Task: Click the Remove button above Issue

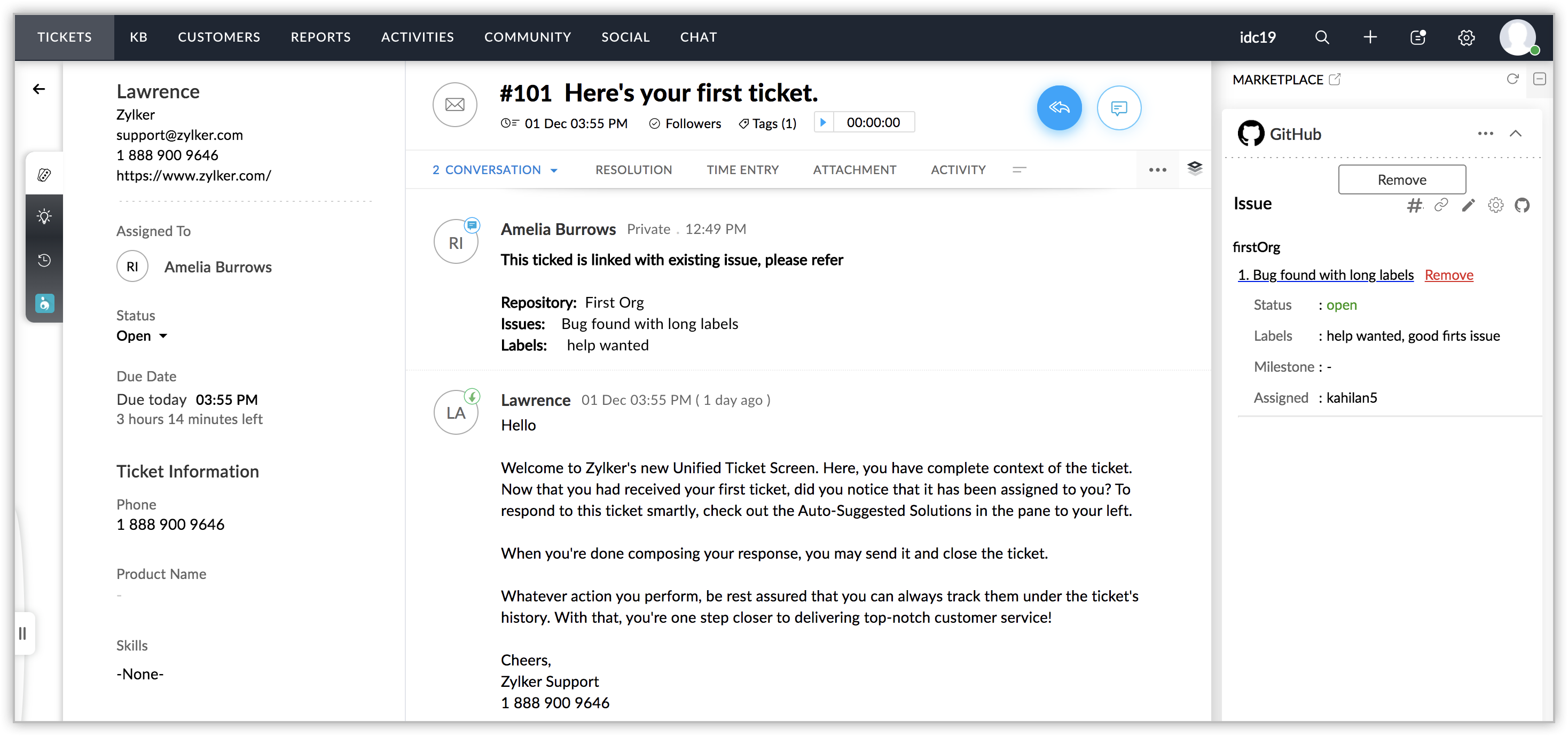Action: pos(1401,179)
